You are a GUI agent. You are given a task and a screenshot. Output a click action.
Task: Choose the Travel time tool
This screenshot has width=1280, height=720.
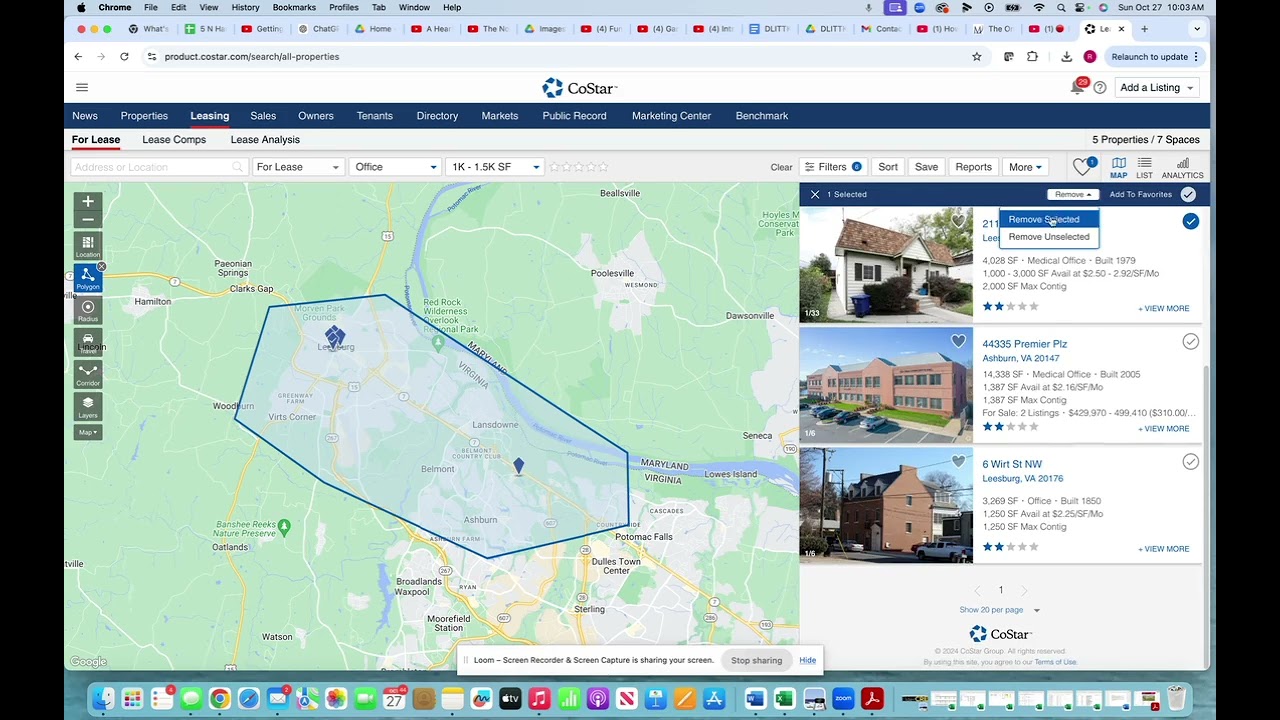(x=88, y=343)
